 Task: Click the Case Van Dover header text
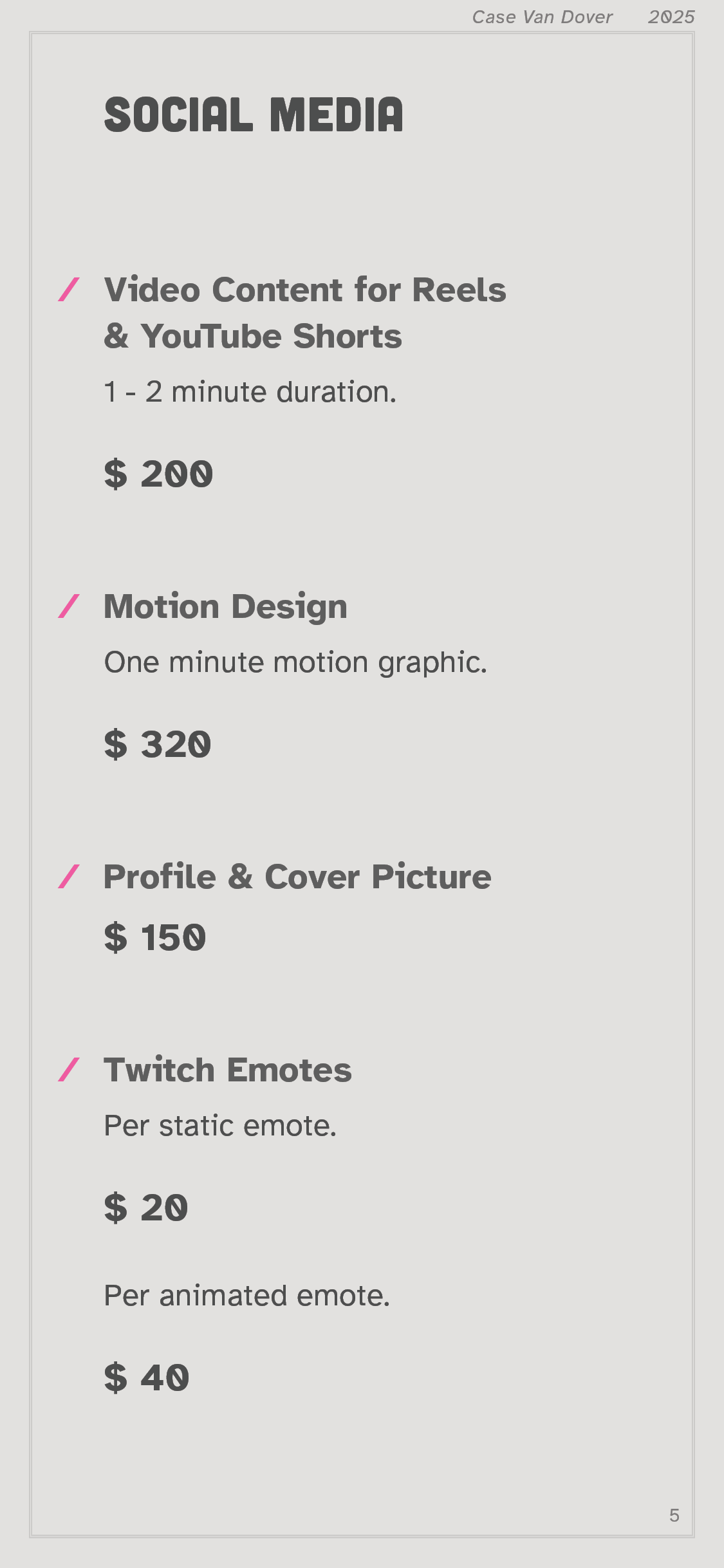tap(542, 17)
